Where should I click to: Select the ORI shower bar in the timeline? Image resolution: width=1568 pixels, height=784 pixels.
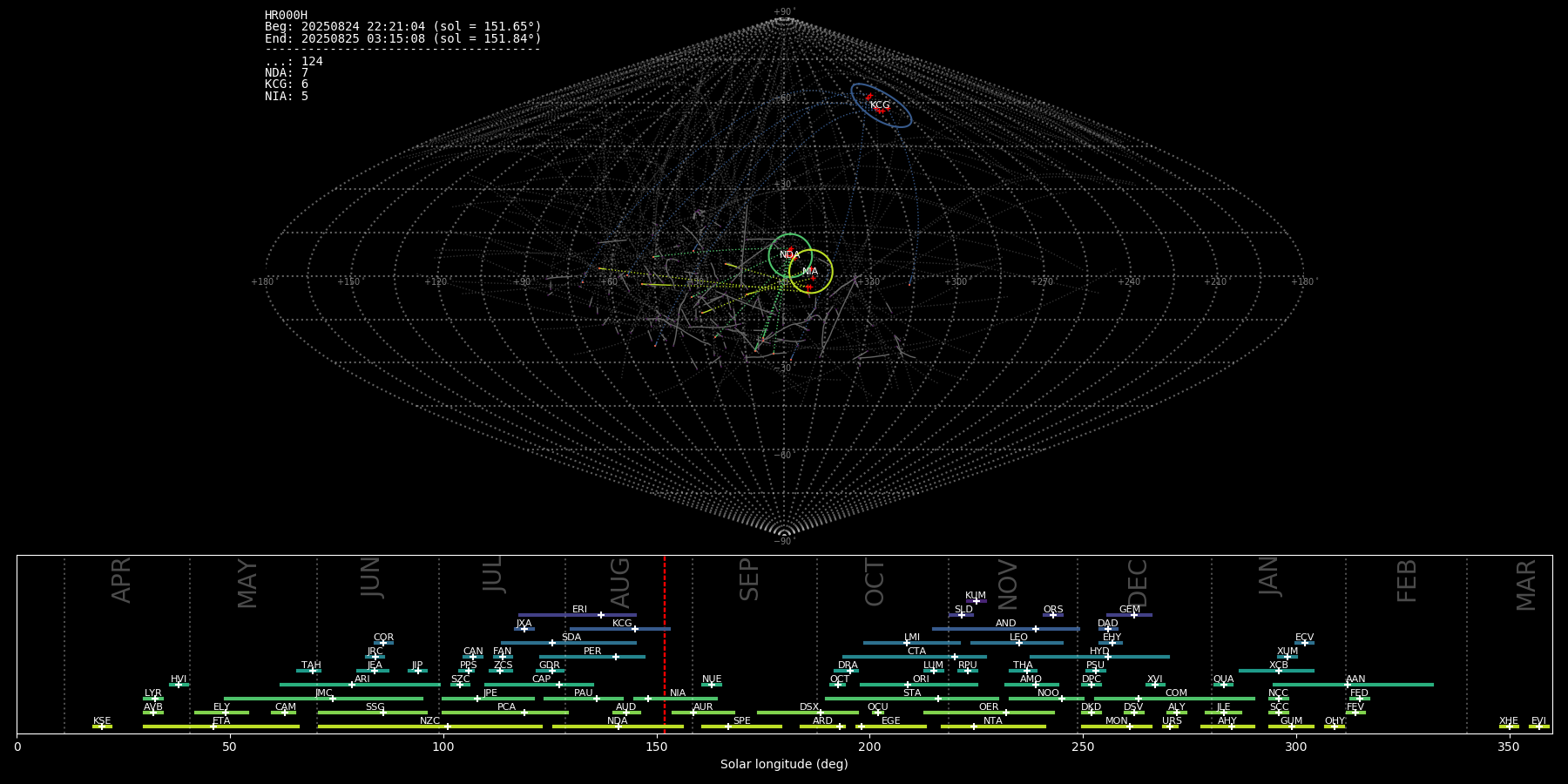pyautogui.click(x=919, y=685)
